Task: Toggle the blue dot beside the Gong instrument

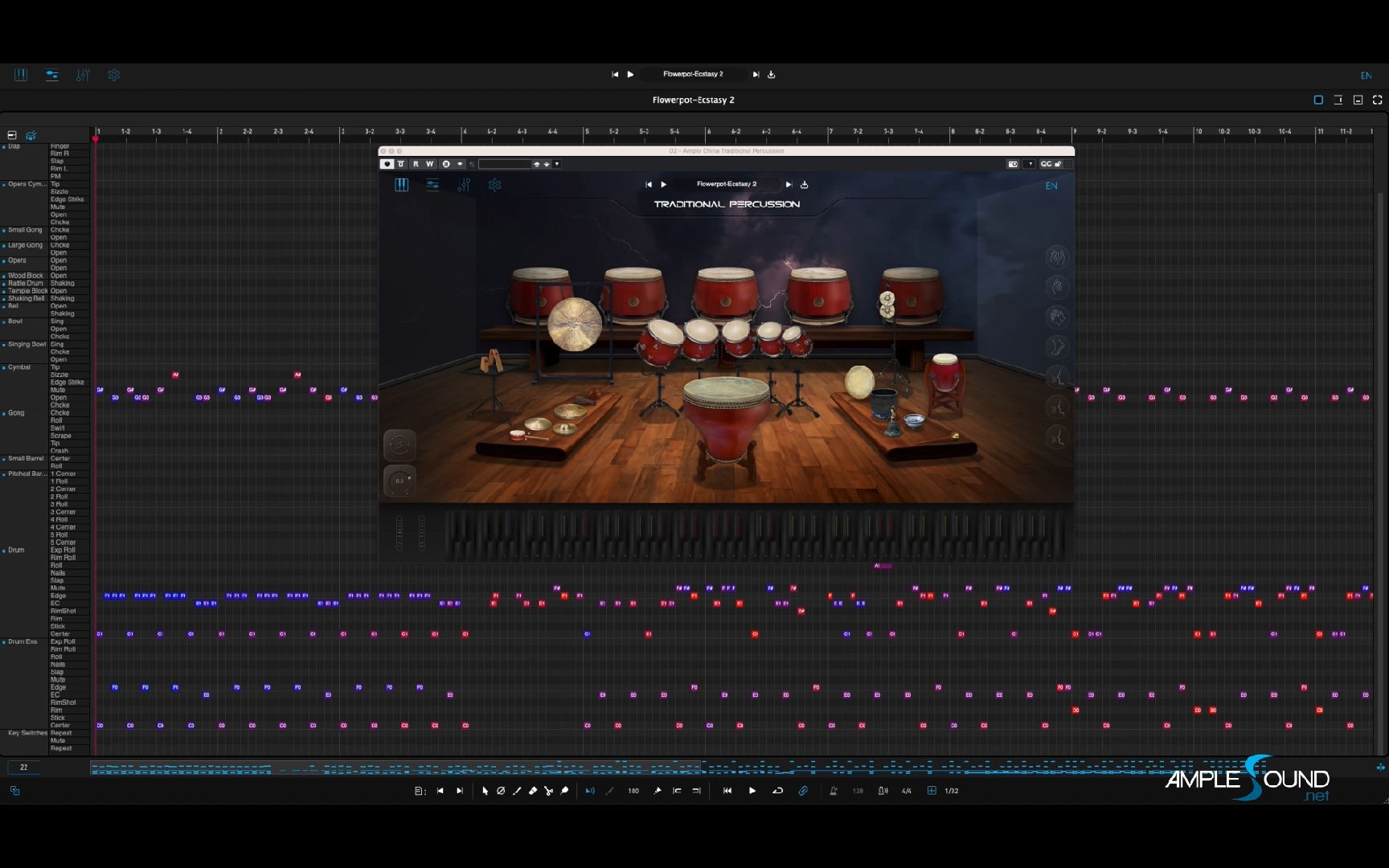Action: [x=4, y=413]
